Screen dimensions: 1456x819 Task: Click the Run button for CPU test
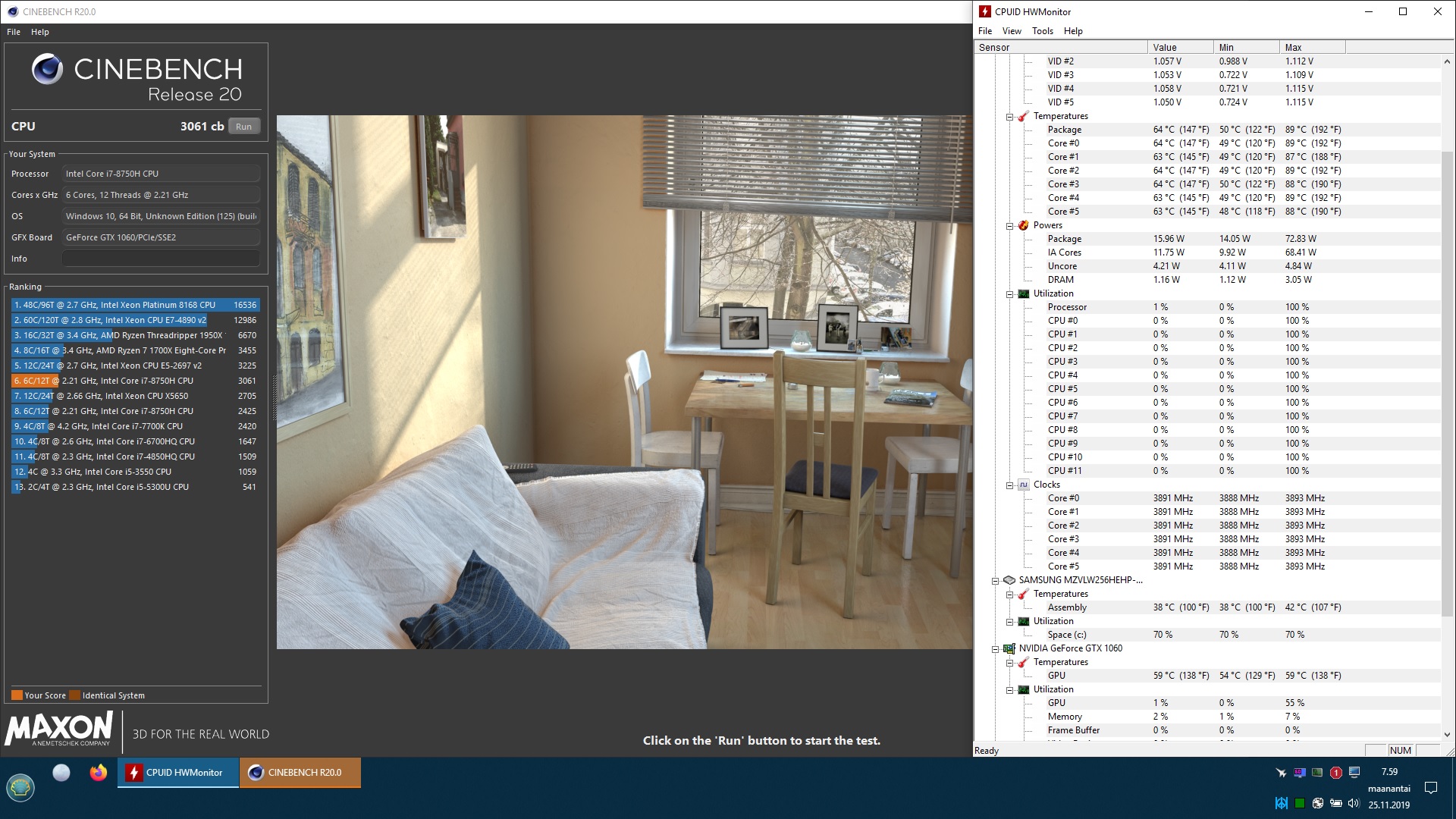pyautogui.click(x=243, y=127)
